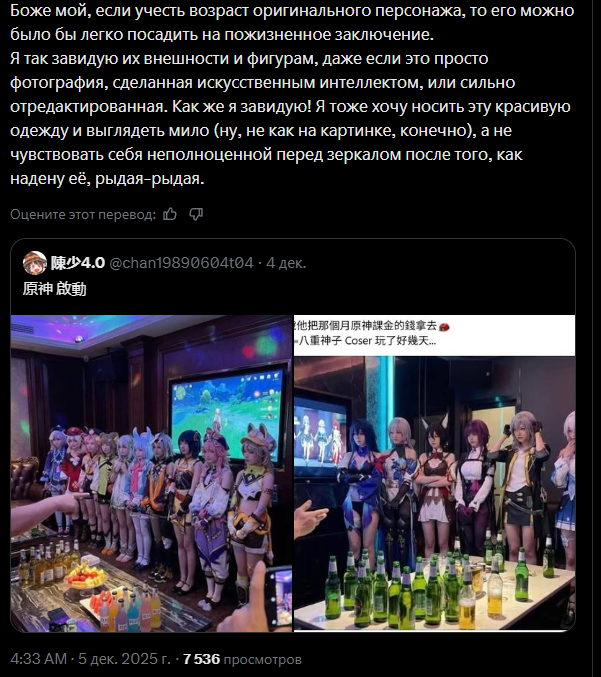601x677 pixels.
Task: Open the right photo with green beer bottles
Action: 434,473
